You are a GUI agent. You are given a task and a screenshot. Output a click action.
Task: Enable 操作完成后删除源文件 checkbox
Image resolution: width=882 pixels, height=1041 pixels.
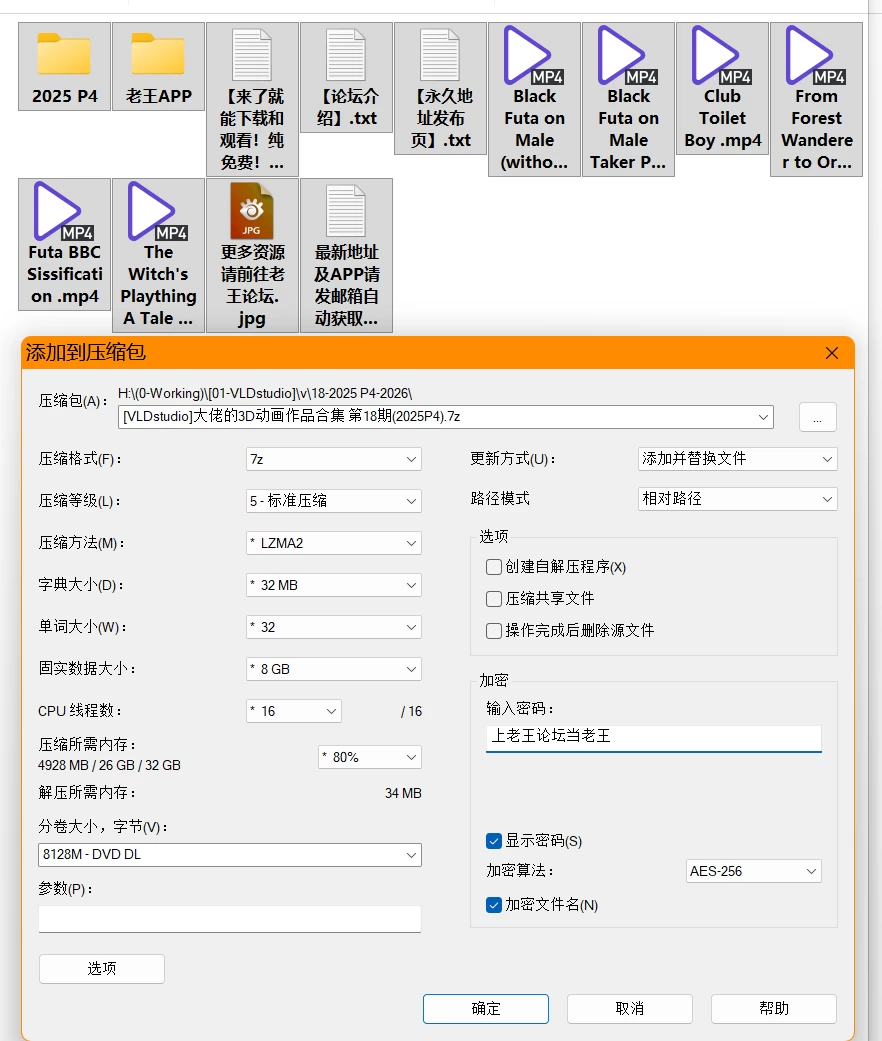tap(494, 631)
